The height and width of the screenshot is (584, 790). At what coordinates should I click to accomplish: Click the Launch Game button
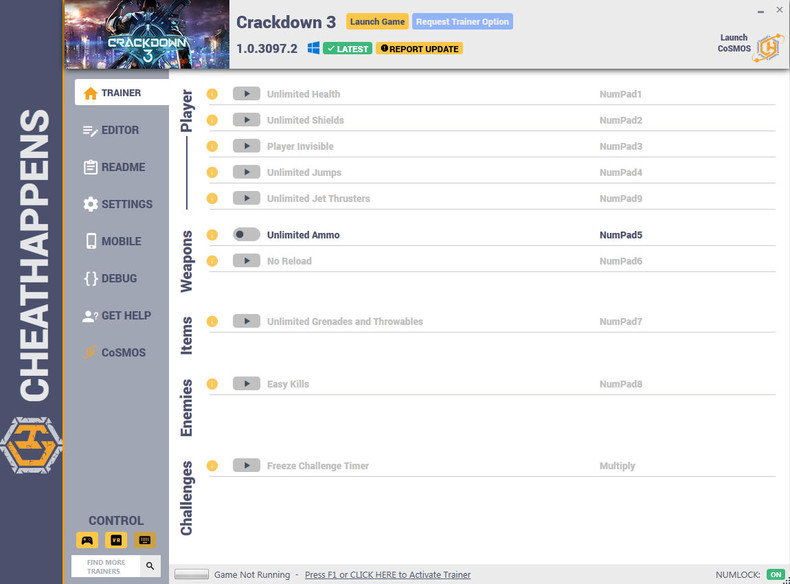coord(377,22)
